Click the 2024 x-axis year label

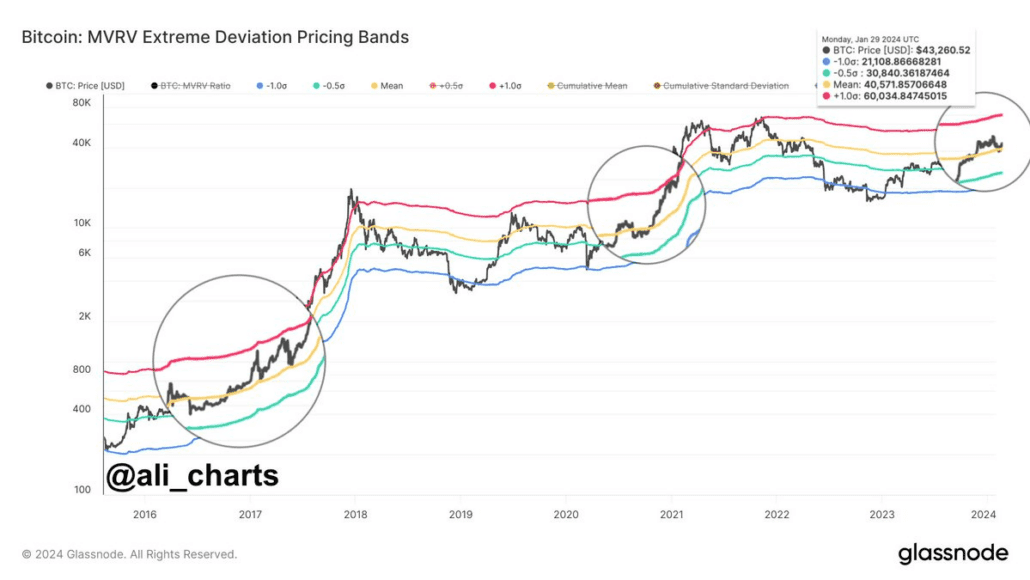(x=984, y=515)
